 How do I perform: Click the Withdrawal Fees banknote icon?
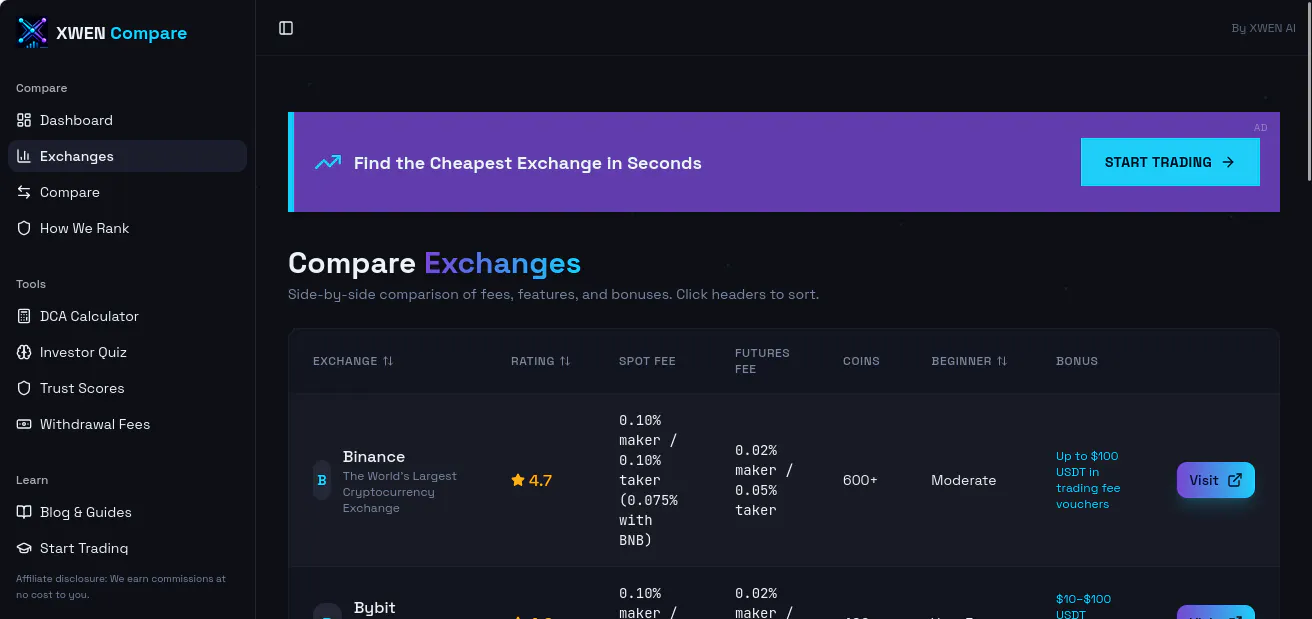(x=24, y=424)
